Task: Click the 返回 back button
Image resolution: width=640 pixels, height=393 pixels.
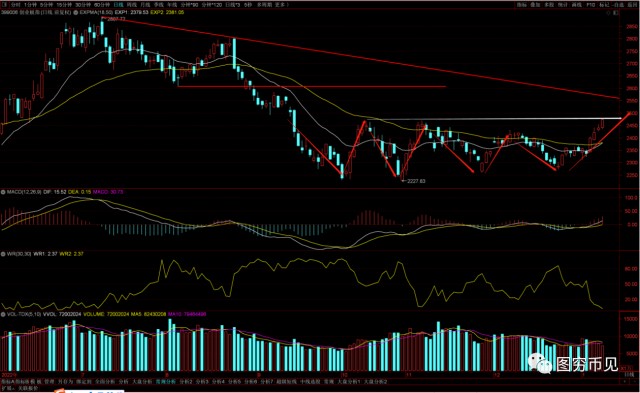Action: pos(632,5)
